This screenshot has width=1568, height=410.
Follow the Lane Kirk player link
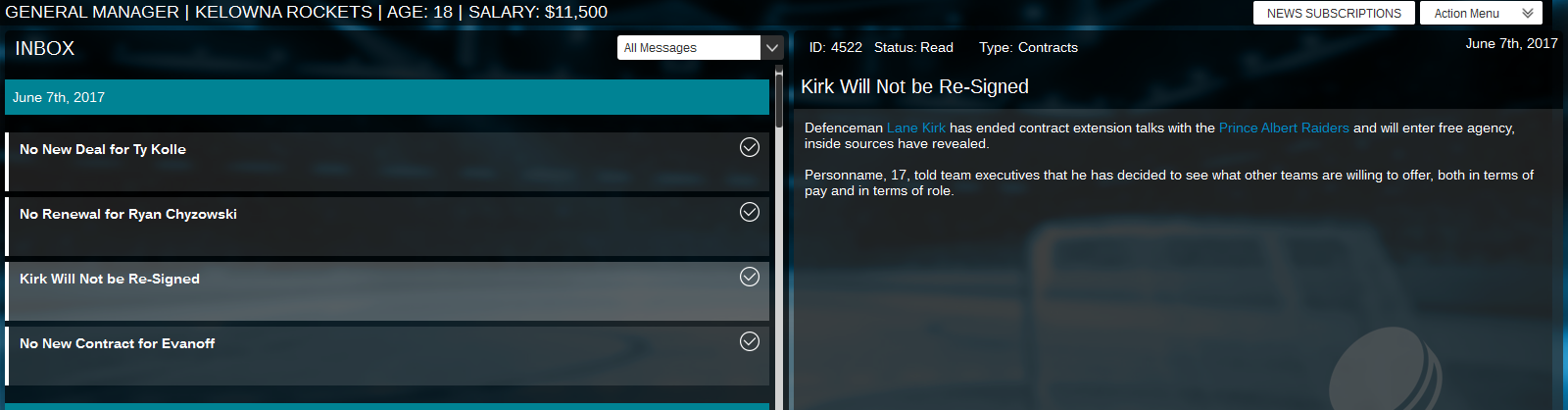click(x=916, y=128)
